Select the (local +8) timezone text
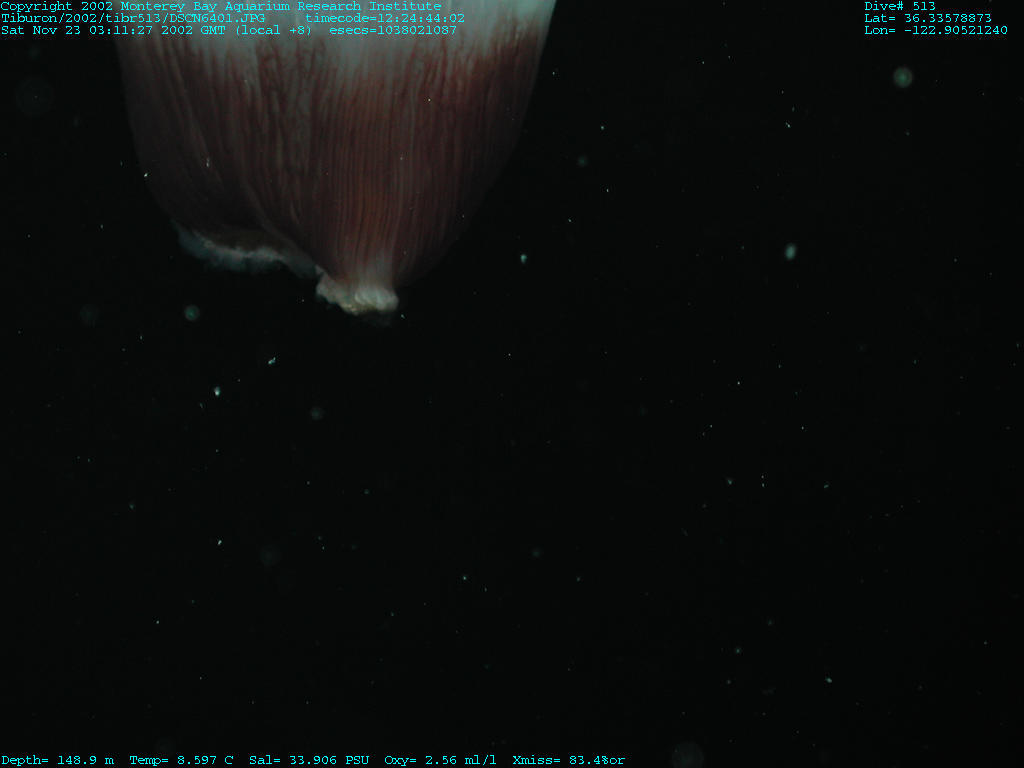The width and height of the screenshot is (1024, 768). pos(273,30)
